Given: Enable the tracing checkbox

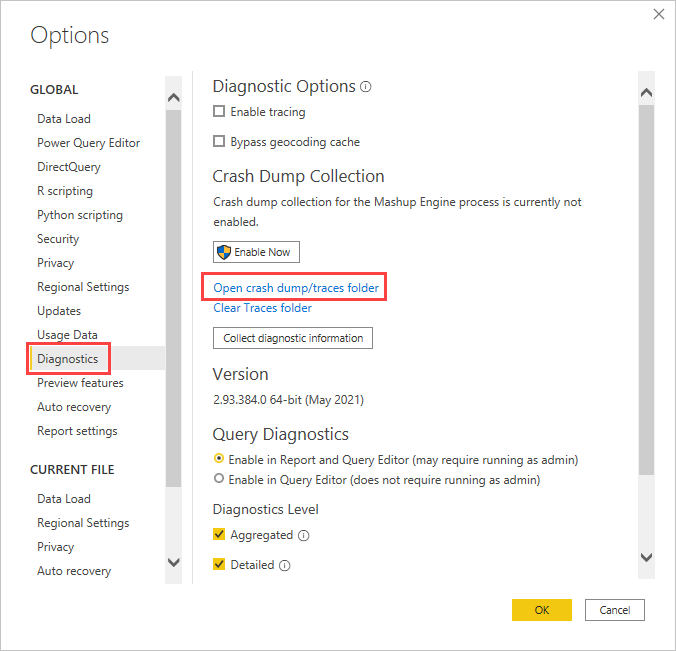Looking at the screenshot, I should (x=219, y=112).
